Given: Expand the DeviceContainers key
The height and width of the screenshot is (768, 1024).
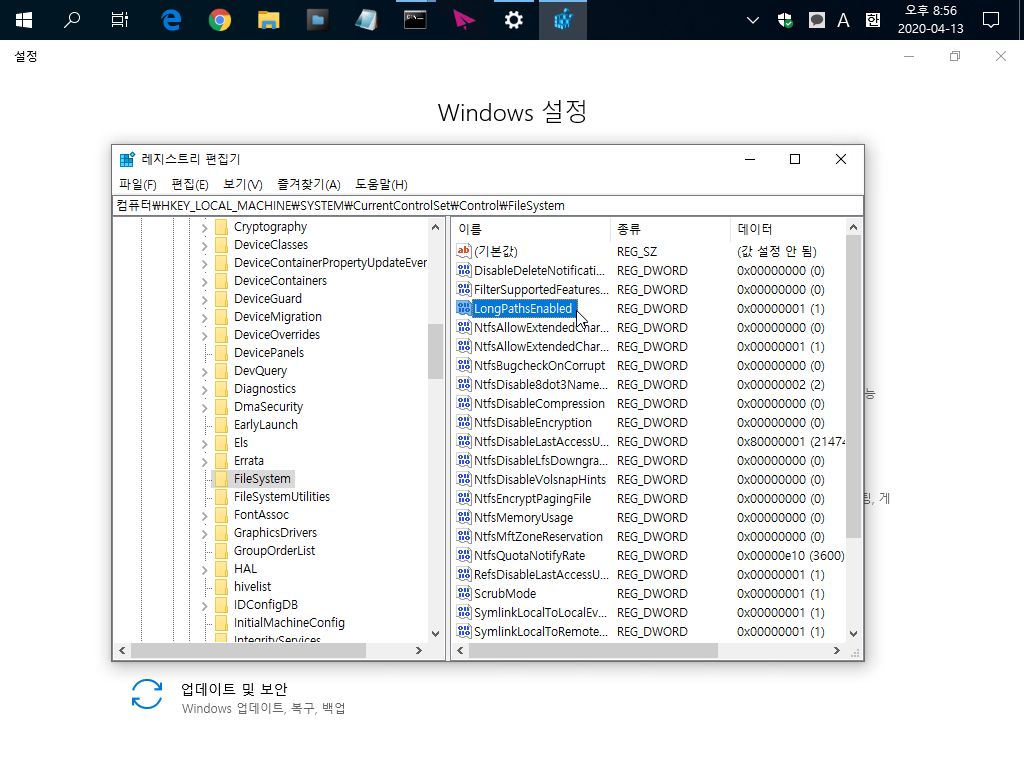Looking at the screenshot, I should pos(204,281).
